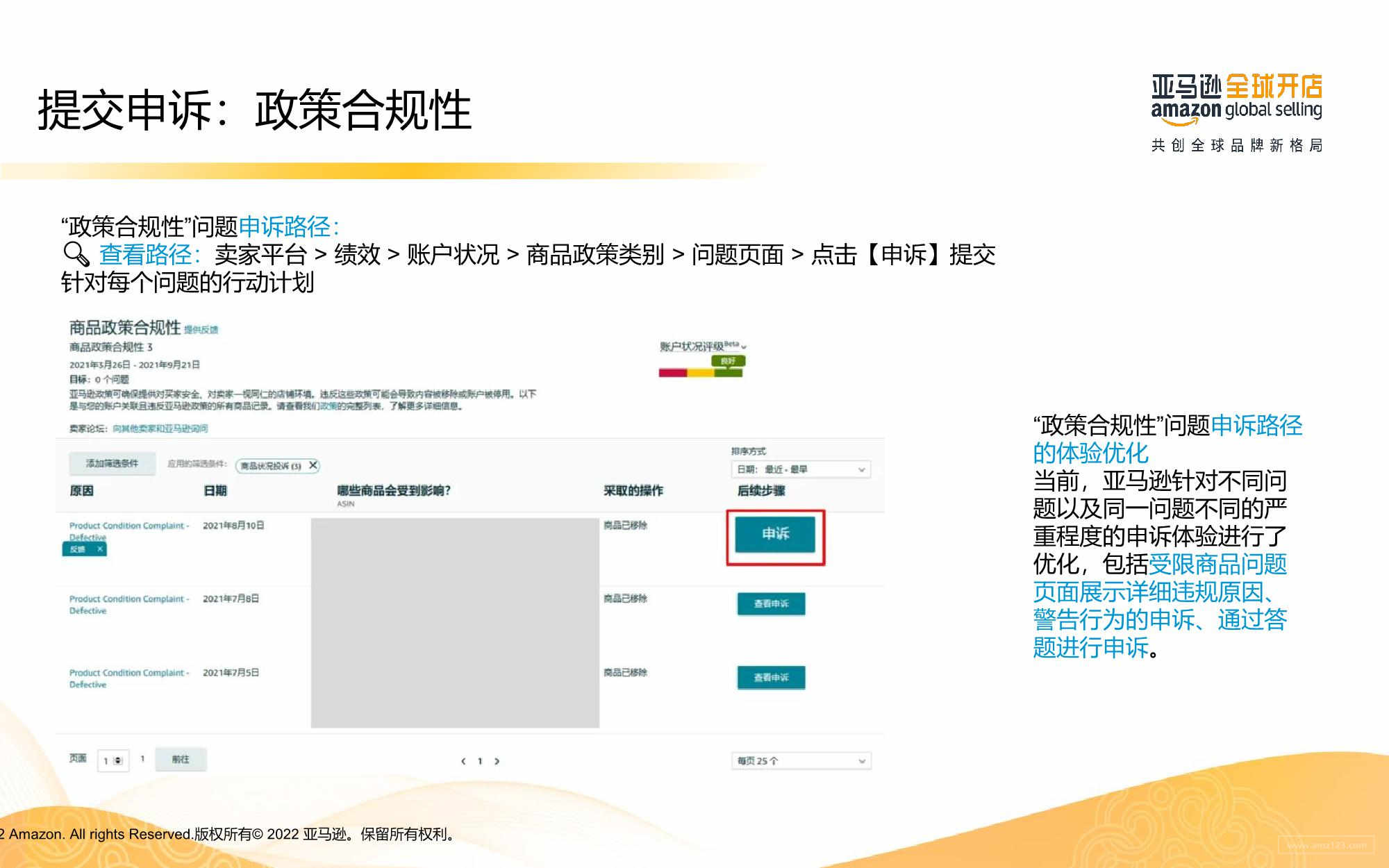Open 查看申诉 for the 2021年7月8日 row

771,604
